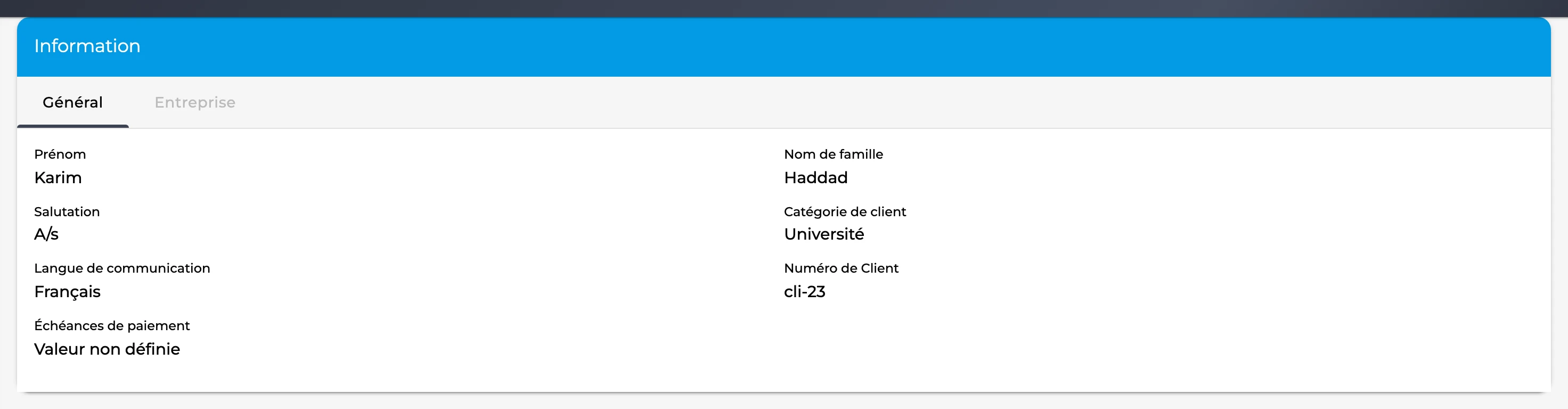This screenshot has height=409, width=1568.
Task: Click the Catégorie de client label
Action: (x=845, y=211)
